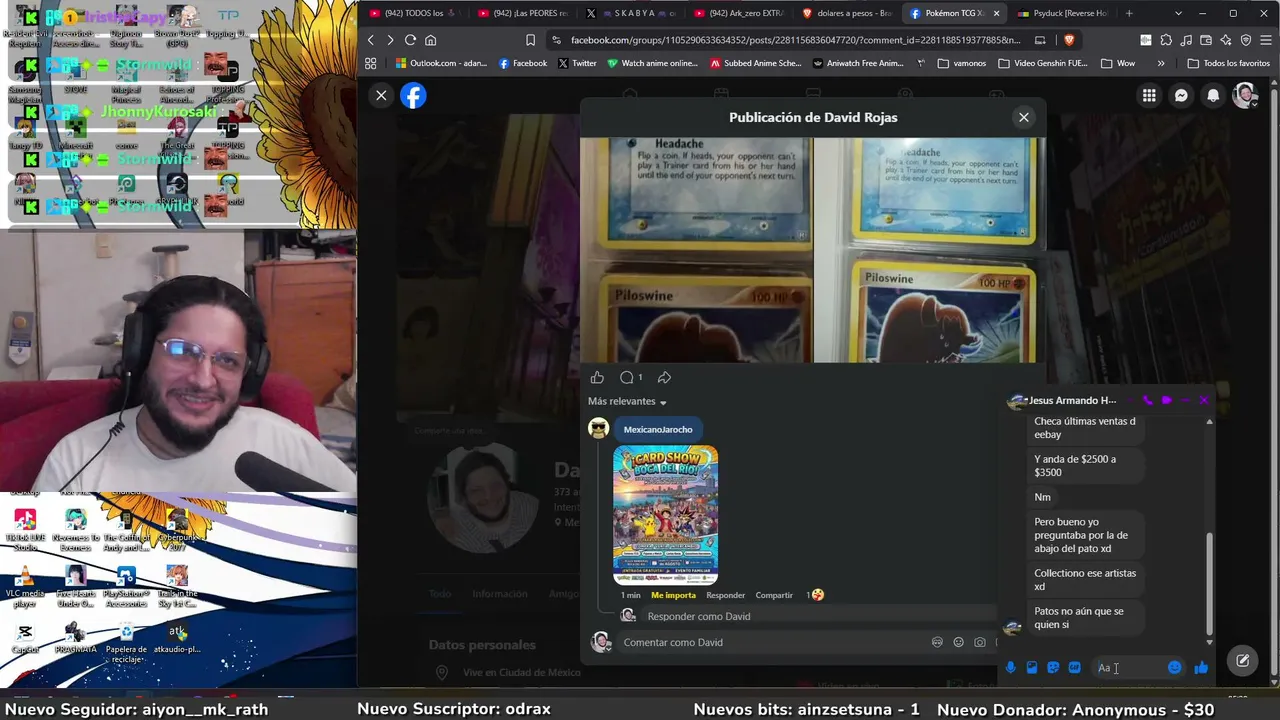Bookmark this page with the bookmark icon
1280x720 pixels.
[x=530, y=40]
